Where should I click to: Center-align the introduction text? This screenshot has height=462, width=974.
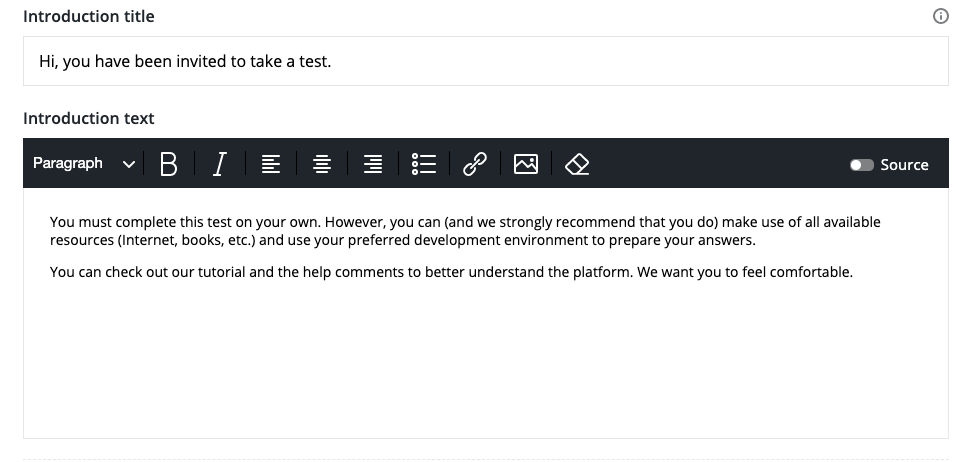click(x=322, y=164)
